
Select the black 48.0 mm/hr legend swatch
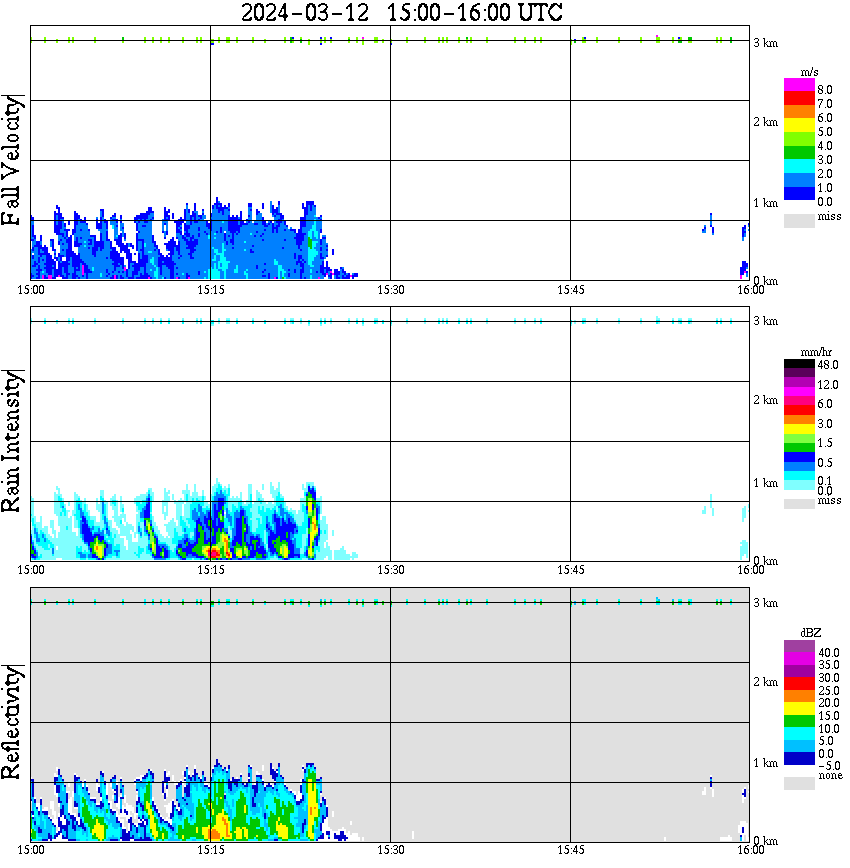pos(799,364)
